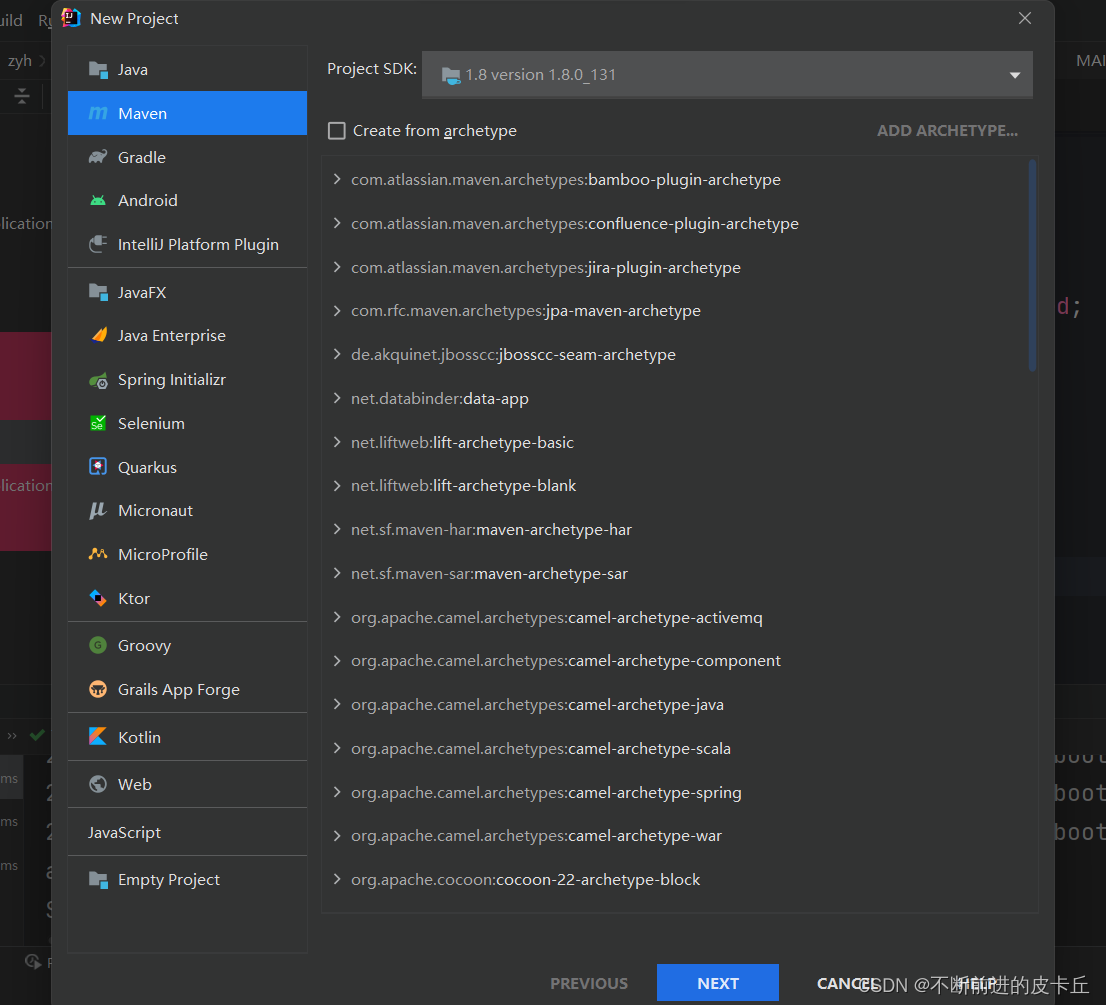Select camel-archetype-component row
Image resolution: width=1106 pixels, height=1005 pixels.
click(678, 661)
